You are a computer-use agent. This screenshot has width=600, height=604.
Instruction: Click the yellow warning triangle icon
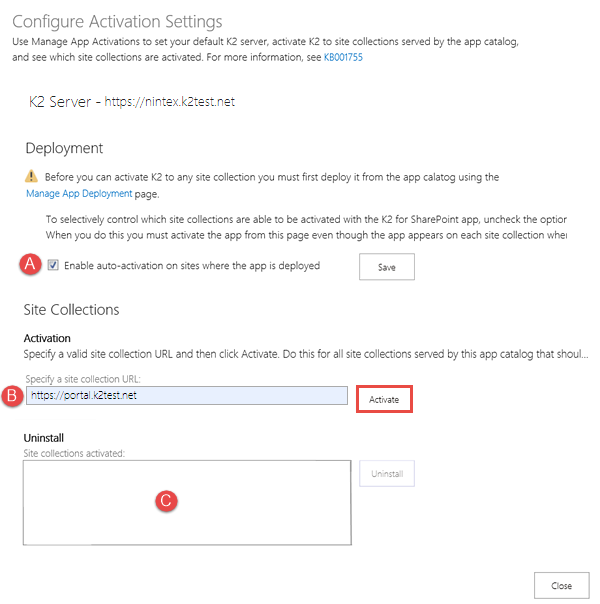pyautogui.click(x=31, y=176)
